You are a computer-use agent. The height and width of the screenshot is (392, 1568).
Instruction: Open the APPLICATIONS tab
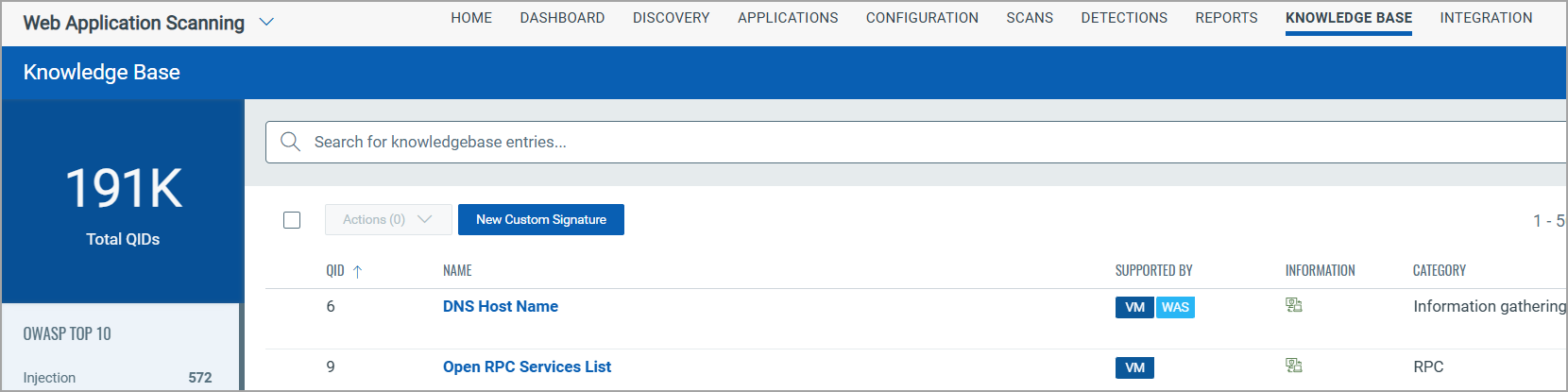pos(788,18)
